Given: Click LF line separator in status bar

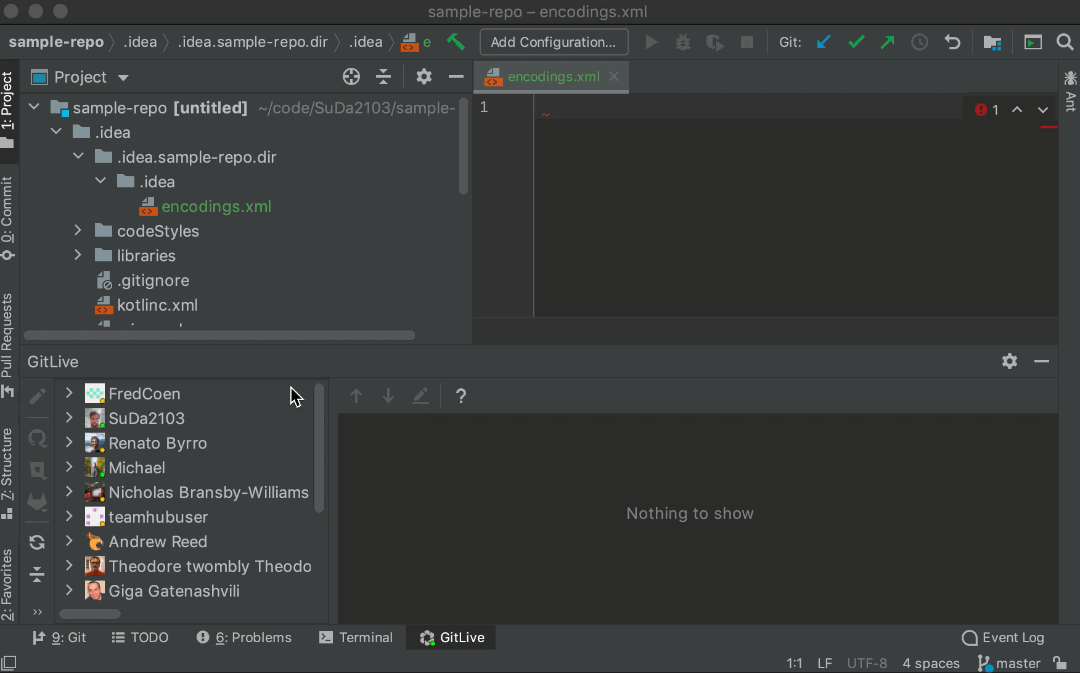Looking at the screenshot, I should tap(824, 663).
